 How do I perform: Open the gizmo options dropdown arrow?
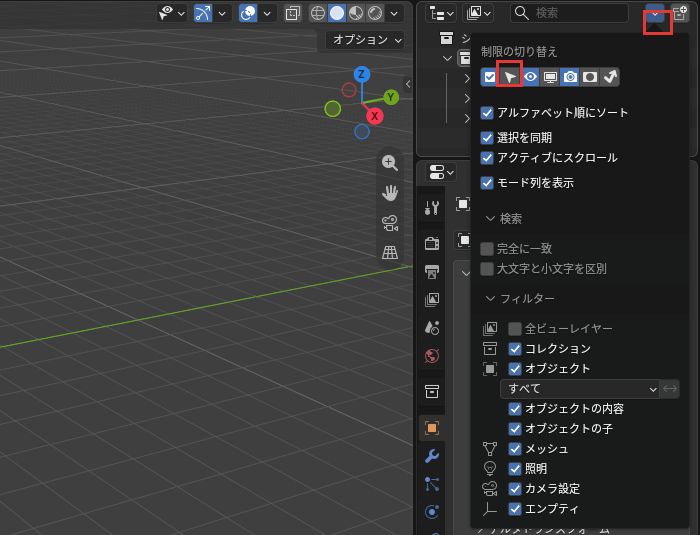[x=222, y=13]
